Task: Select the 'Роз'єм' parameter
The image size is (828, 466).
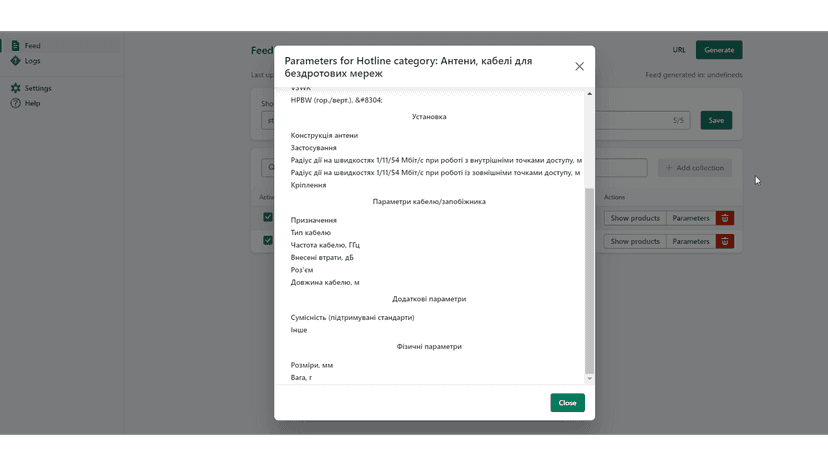Action: (302, 270)
